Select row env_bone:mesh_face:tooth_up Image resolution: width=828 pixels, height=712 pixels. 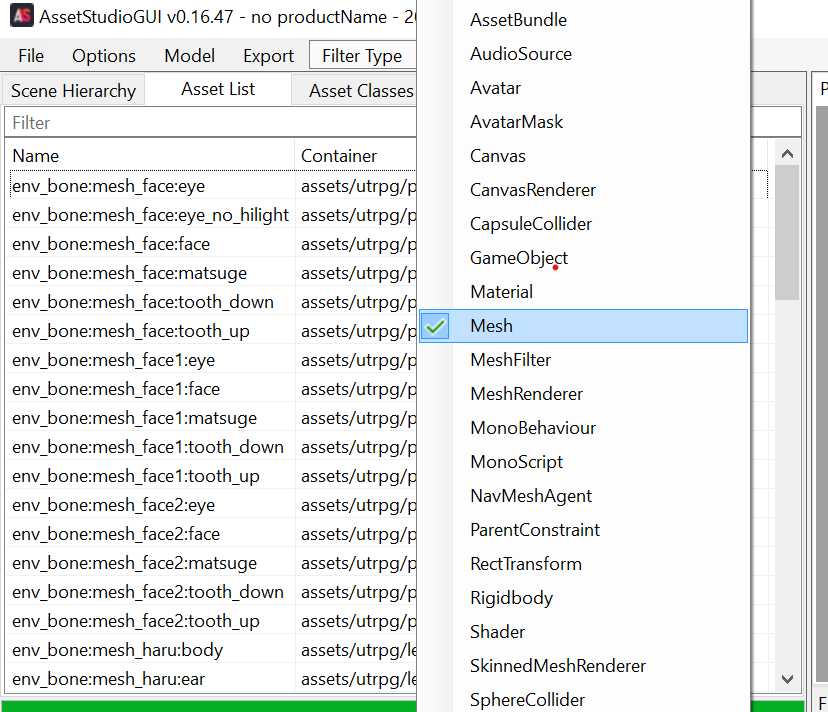point(211,331)
